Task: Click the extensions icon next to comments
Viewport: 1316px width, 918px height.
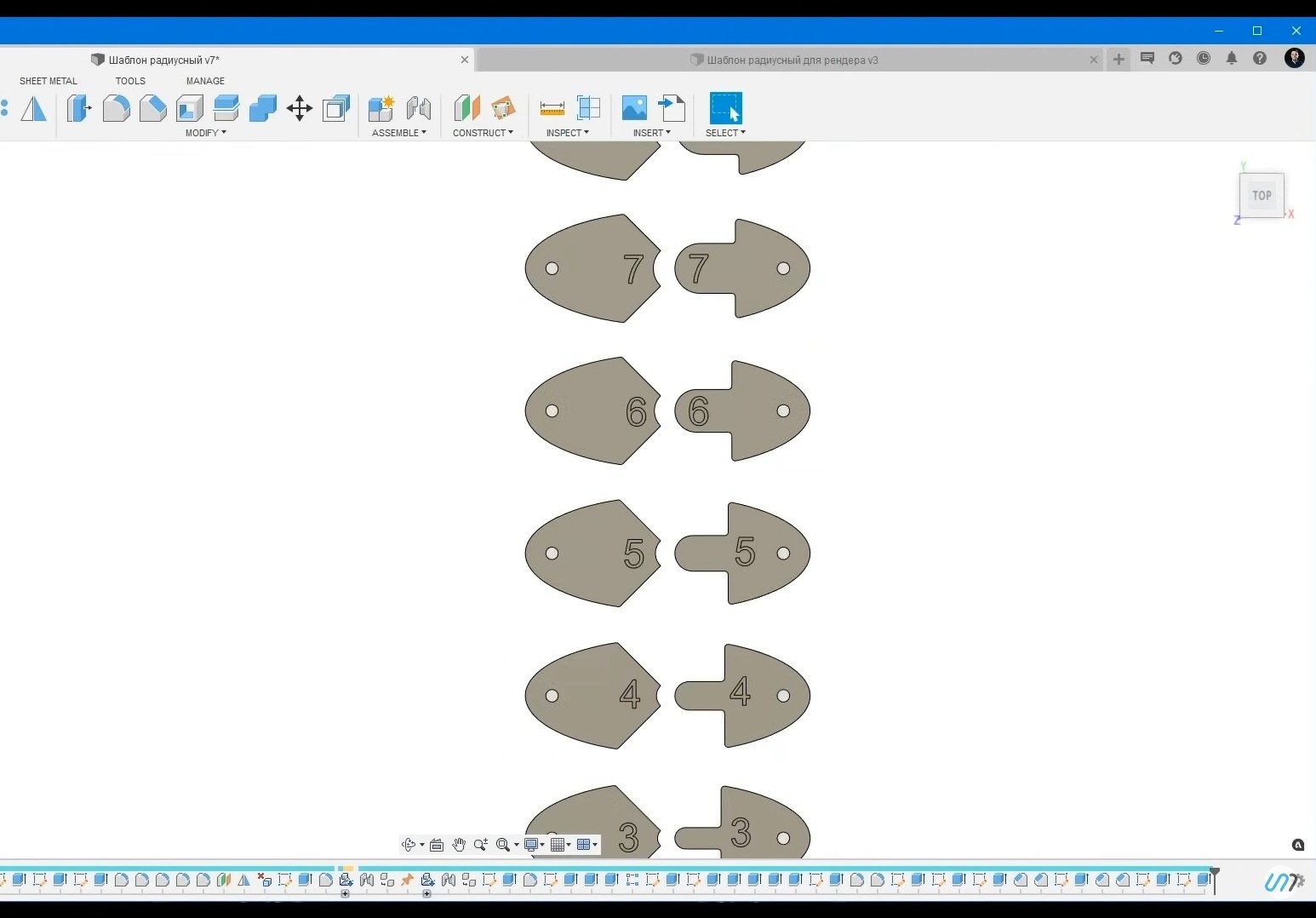Action: pyautogui.click(x=1176, y=59)
